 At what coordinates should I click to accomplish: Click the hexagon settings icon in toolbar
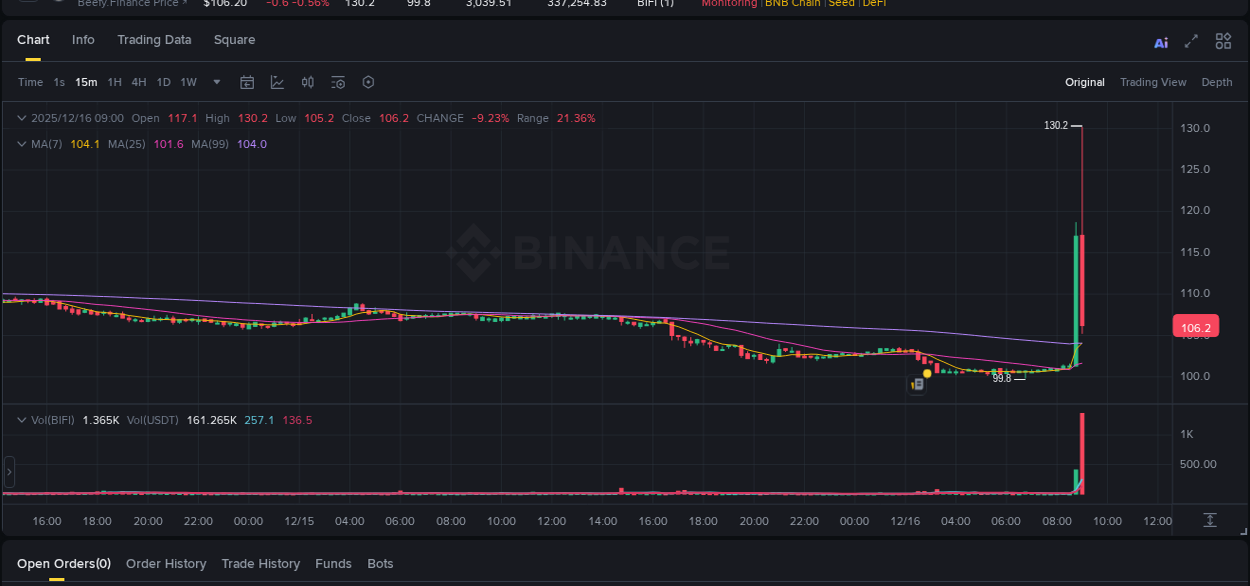coord(368,82)
